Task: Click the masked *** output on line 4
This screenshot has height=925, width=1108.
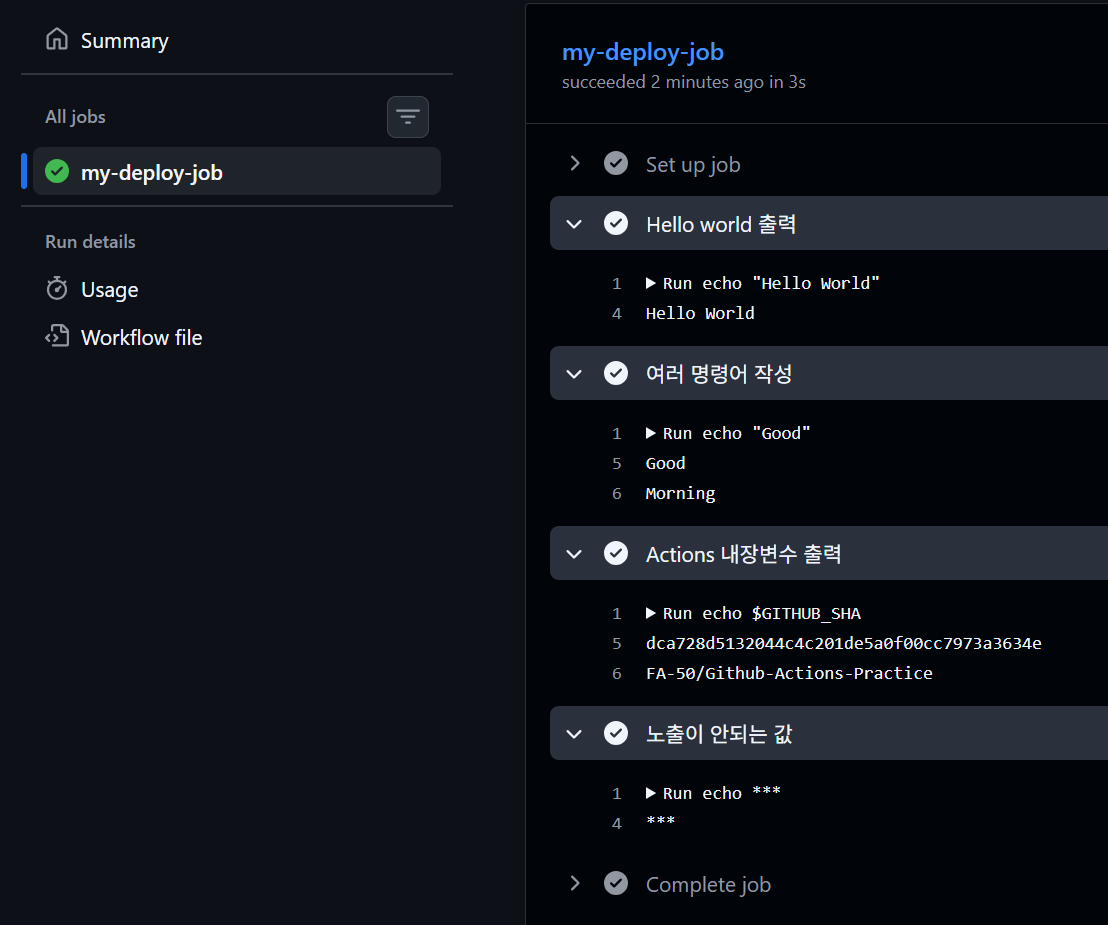Action: (661, 822)
